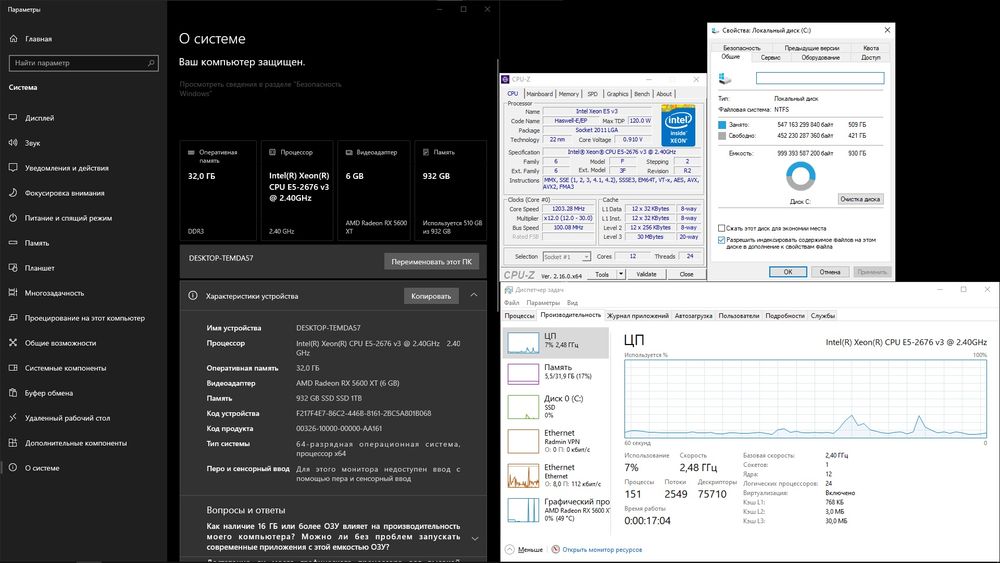Screen dimensions: 1000x563
Task: Switch to Процессы tab in Task Manager
Action: coord(519,316)
